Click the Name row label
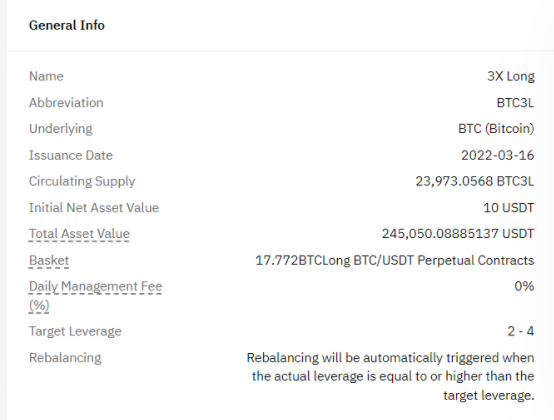Screen dimensions: 554x420 46,76
